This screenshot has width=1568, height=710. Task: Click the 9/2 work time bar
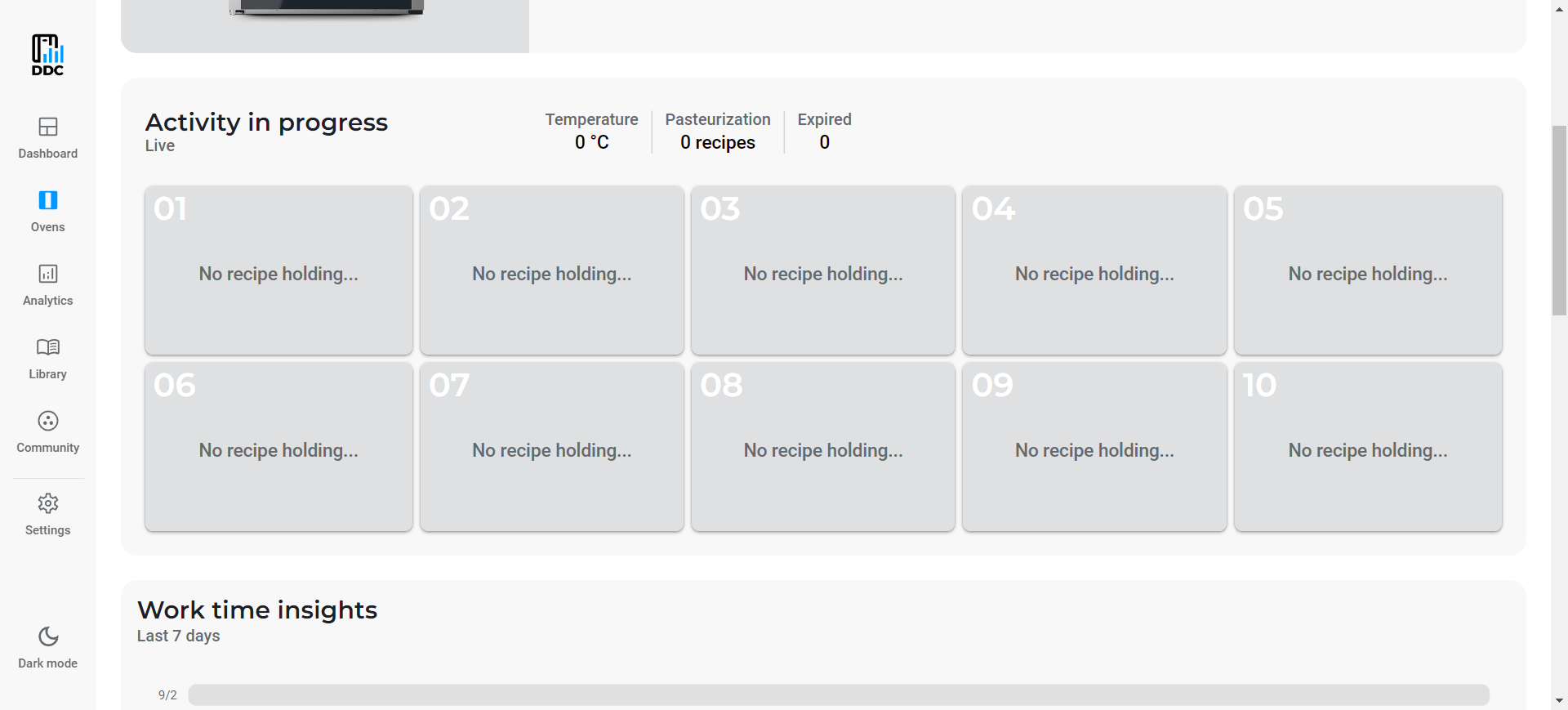click(x=838, y=695)
